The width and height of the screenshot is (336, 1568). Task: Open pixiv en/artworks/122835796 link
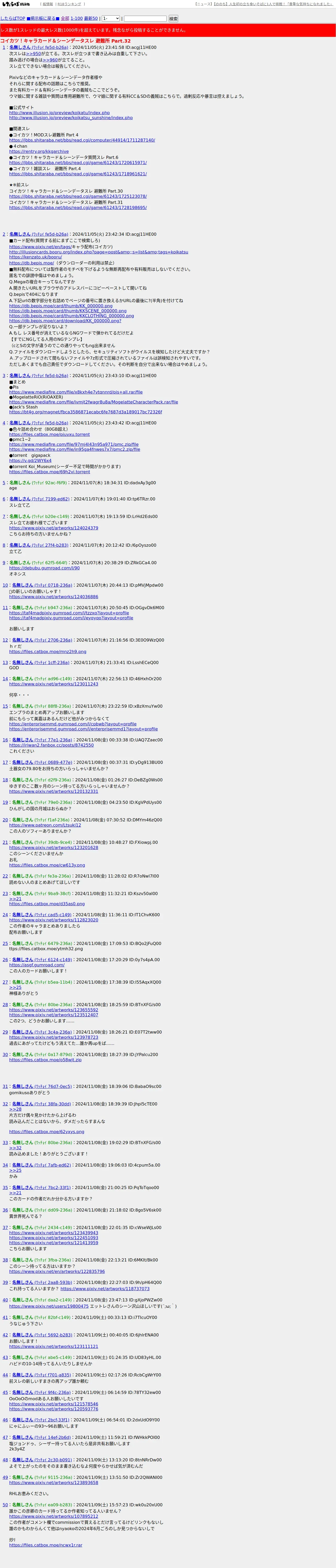click(57, 1272)
